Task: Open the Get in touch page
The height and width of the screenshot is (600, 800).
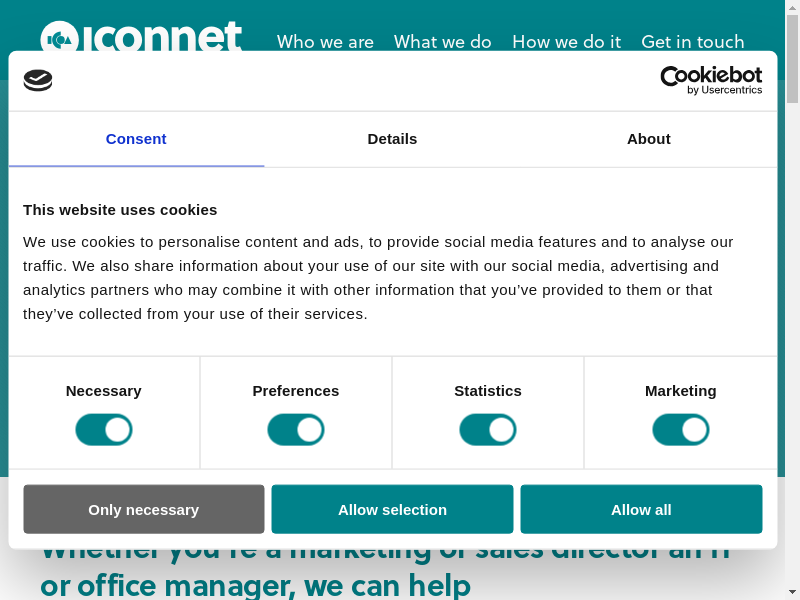Action: tap(692, 41)
